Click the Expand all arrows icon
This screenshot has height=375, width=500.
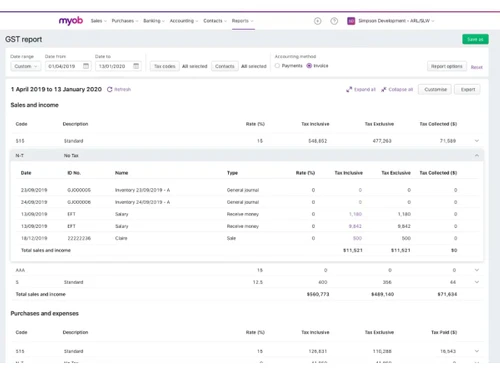[x=349, y=89]
